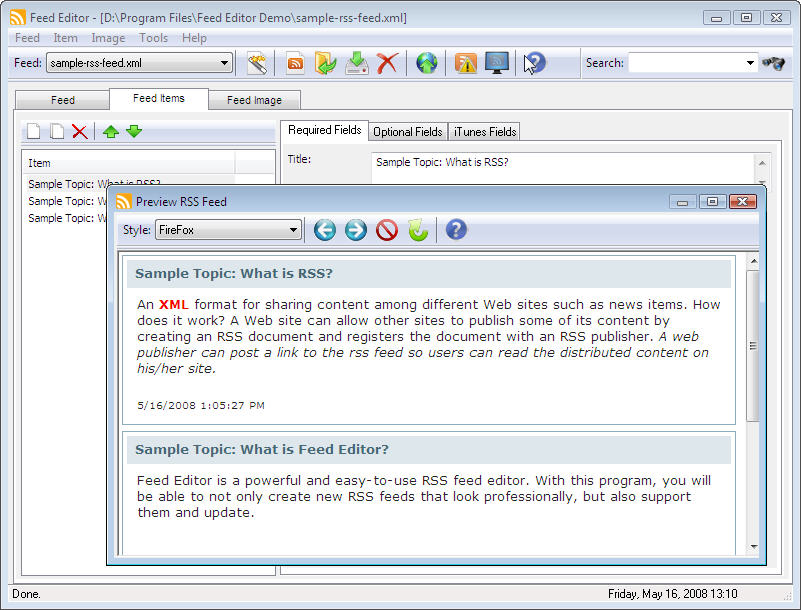The width and height of the screenshot is (801, 610).
Task: Click the open feed folder icon
Action: coord(325,63)
